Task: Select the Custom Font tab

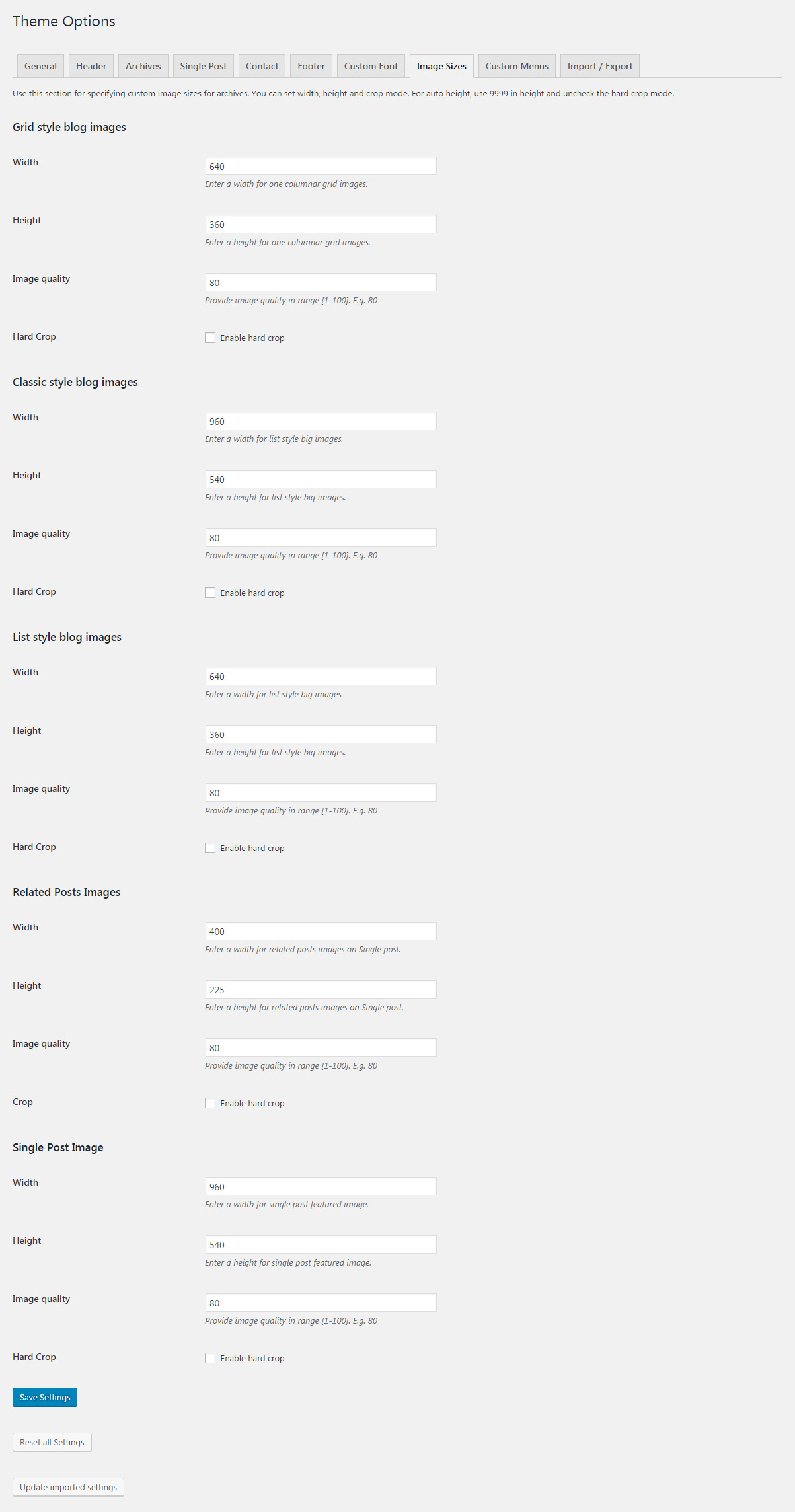Action: coord(371,66)
